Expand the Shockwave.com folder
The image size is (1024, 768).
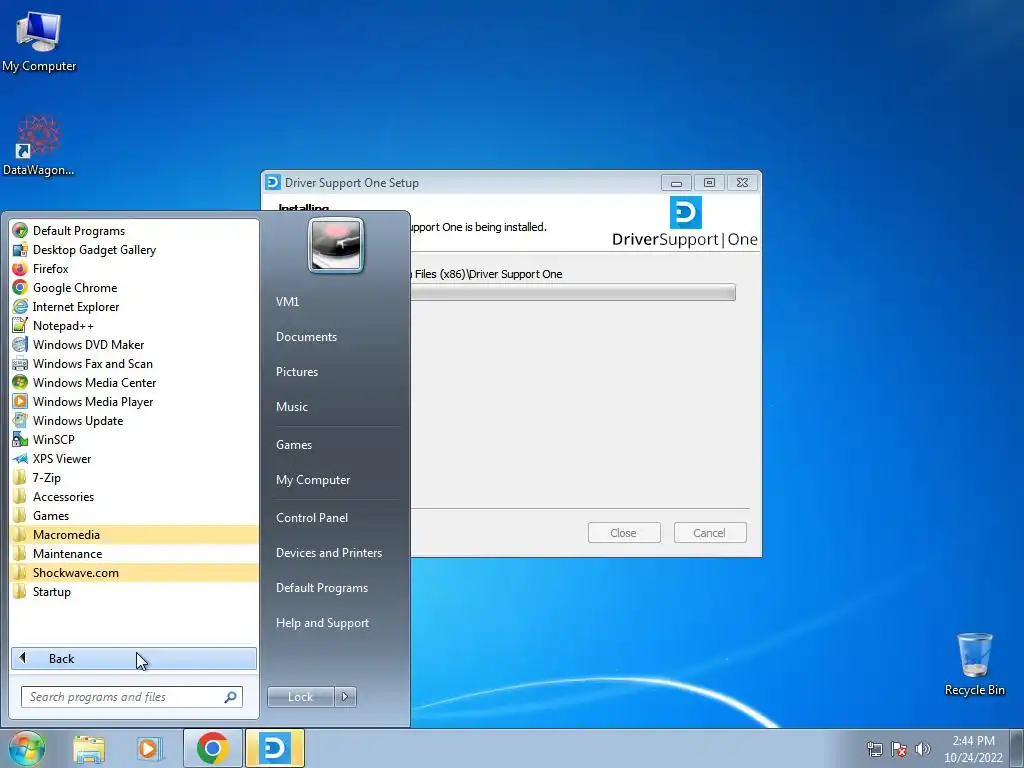[x=135, y=572]
